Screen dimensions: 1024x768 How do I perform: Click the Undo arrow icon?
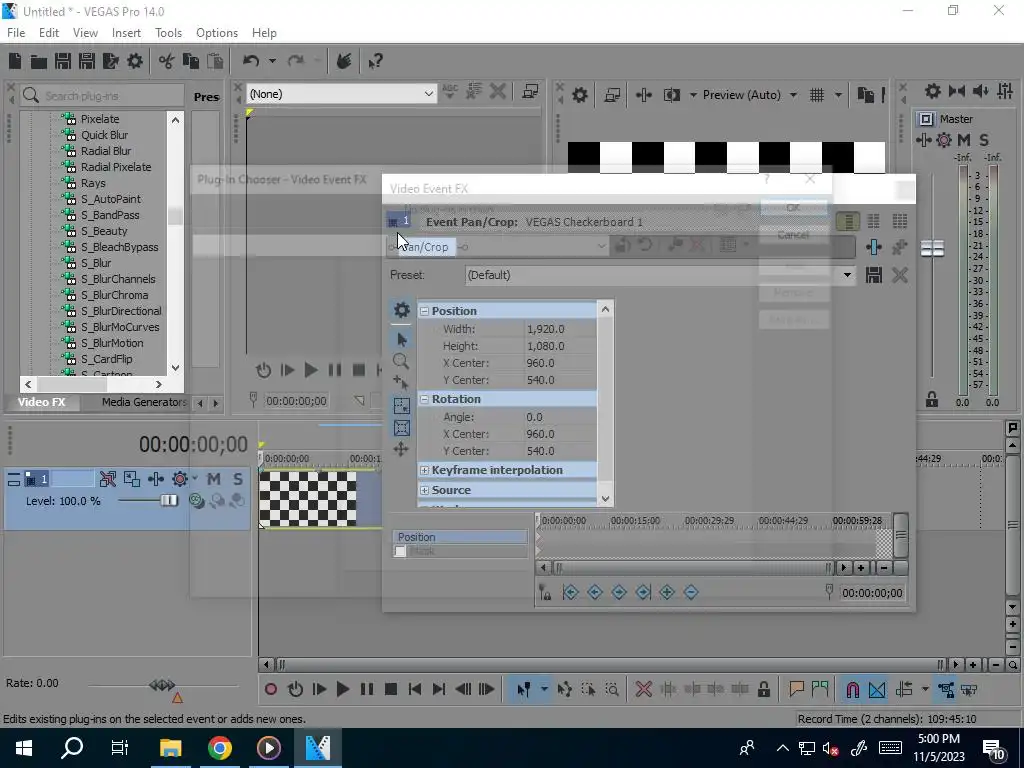pyautogui.click(x=251, y=61)
